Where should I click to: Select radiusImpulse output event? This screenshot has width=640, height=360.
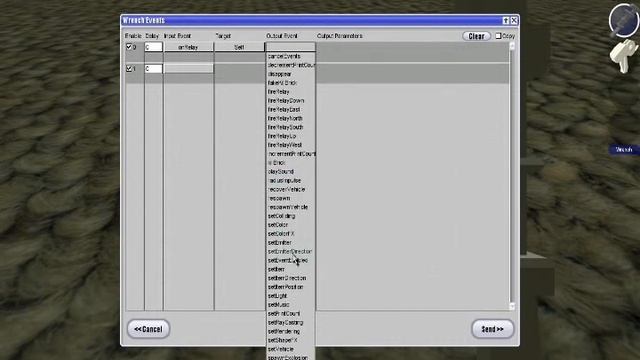[x=284, y=180]
